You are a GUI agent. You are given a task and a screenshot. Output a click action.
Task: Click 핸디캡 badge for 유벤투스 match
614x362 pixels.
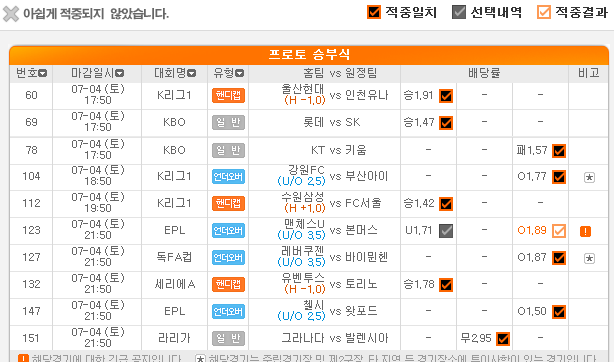tap(228, 285)
